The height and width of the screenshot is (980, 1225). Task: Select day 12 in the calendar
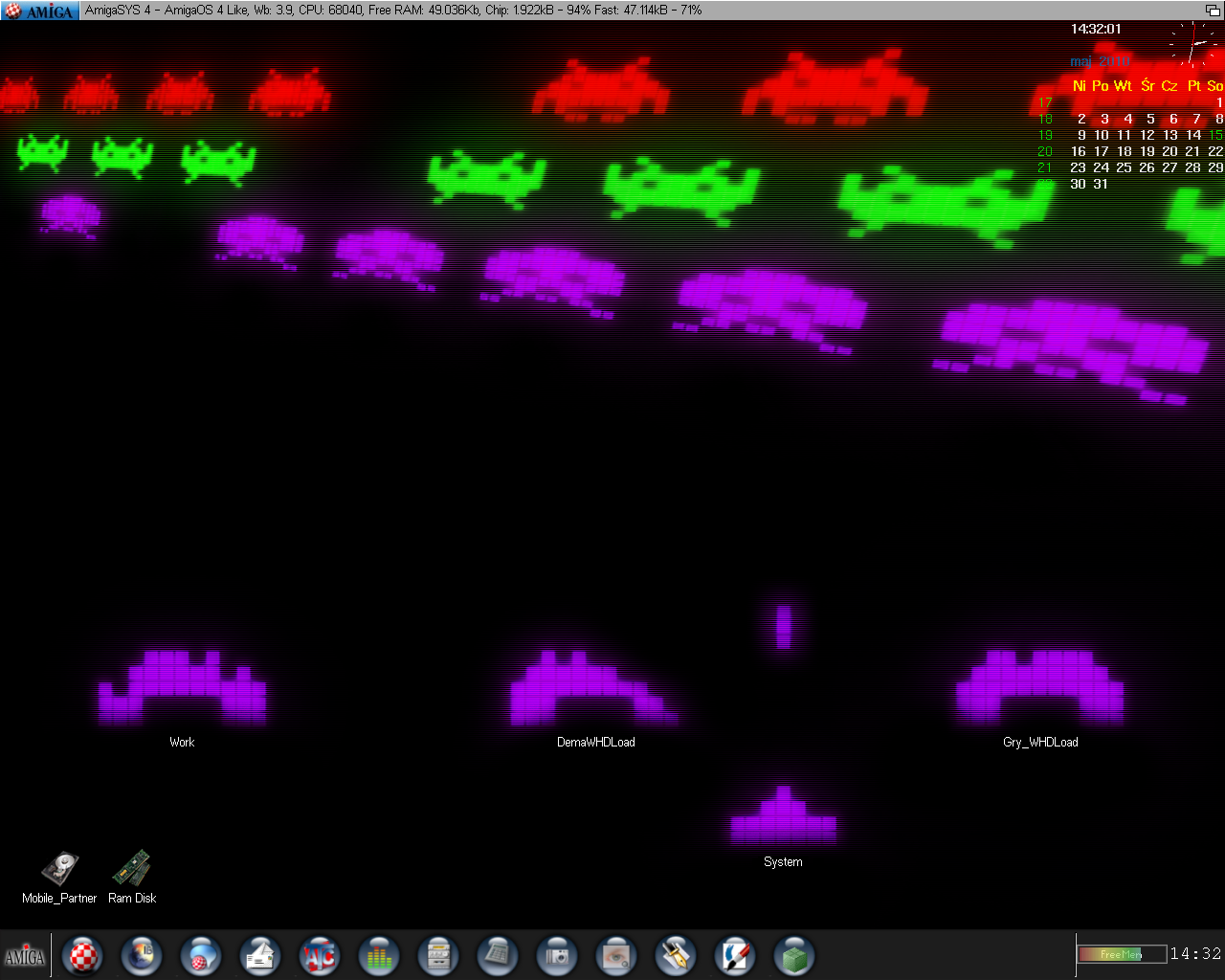coord(1147,135)
